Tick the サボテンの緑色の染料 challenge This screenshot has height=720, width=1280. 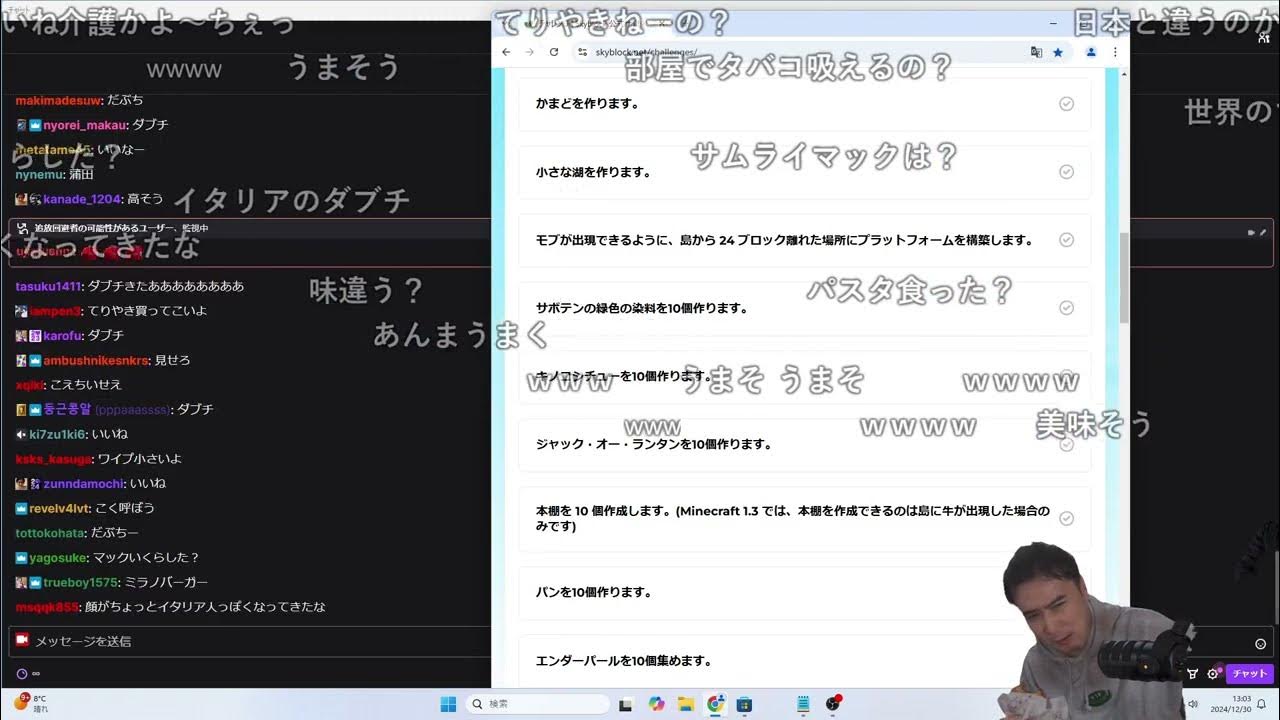click(x=1066, y=308)
